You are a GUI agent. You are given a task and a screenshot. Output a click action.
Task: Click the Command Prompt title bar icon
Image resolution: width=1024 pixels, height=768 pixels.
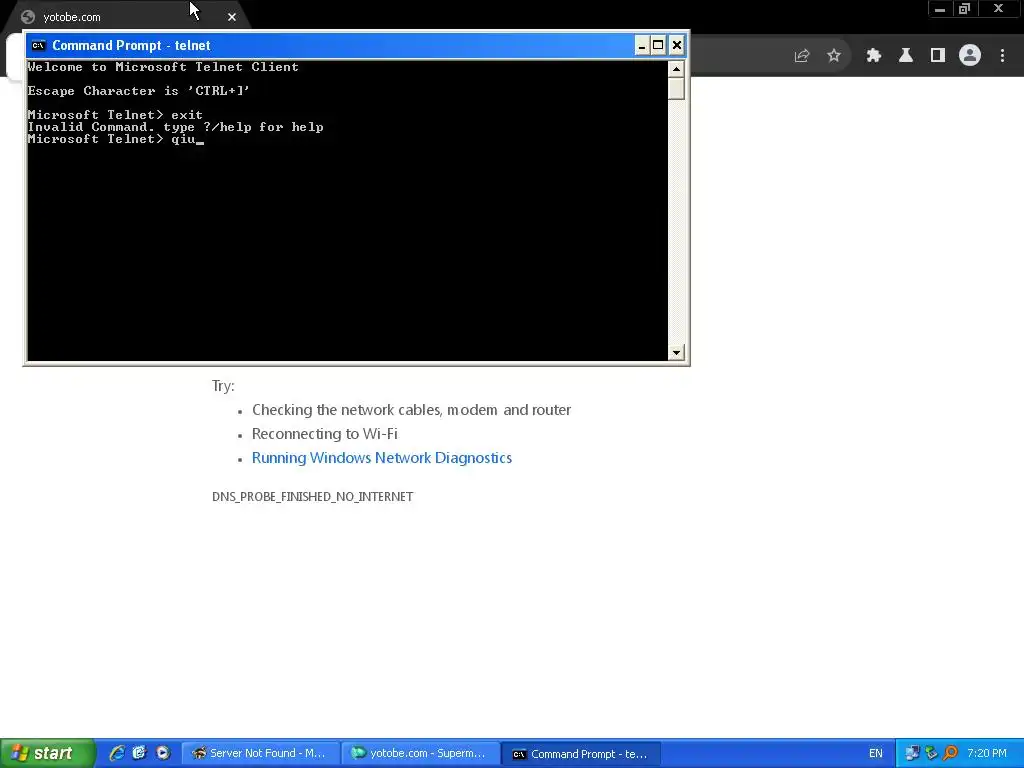(x=39, y=45)
